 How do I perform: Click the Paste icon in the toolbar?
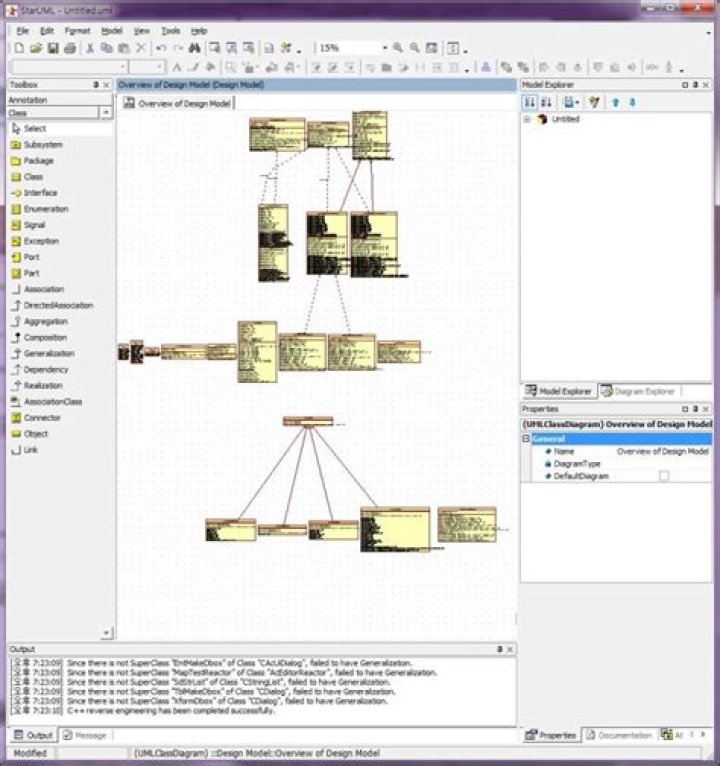[x=124, y=48]
